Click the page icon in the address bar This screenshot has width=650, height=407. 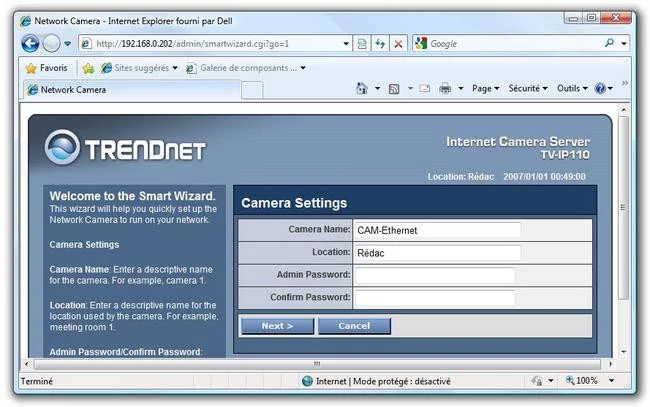pos(86,44)
